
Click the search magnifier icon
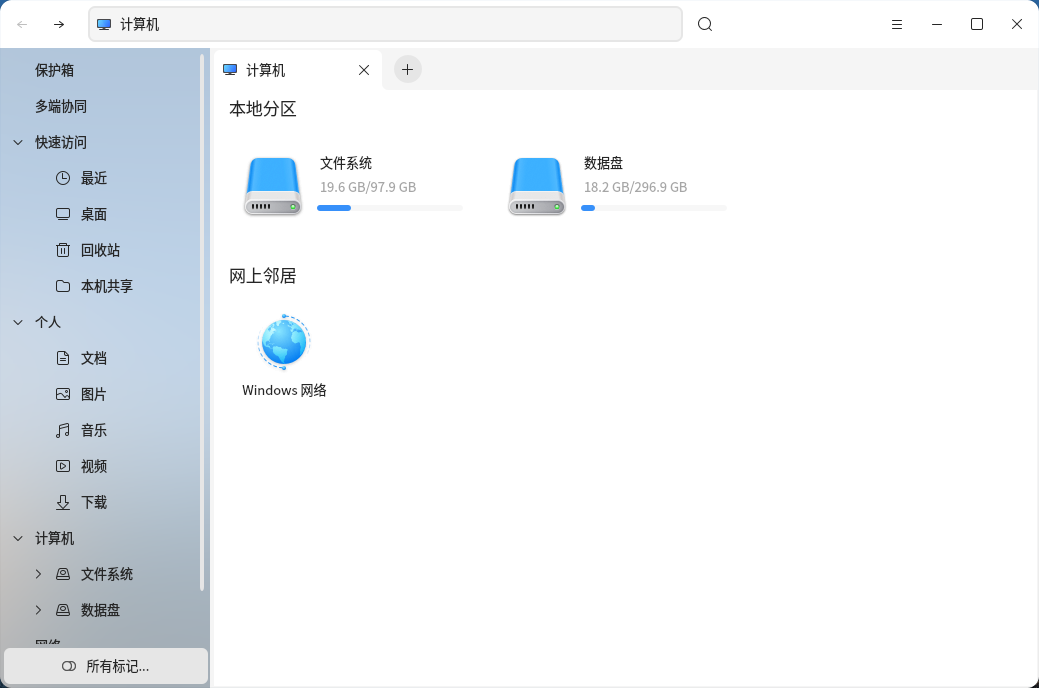[x=705, y=25]
